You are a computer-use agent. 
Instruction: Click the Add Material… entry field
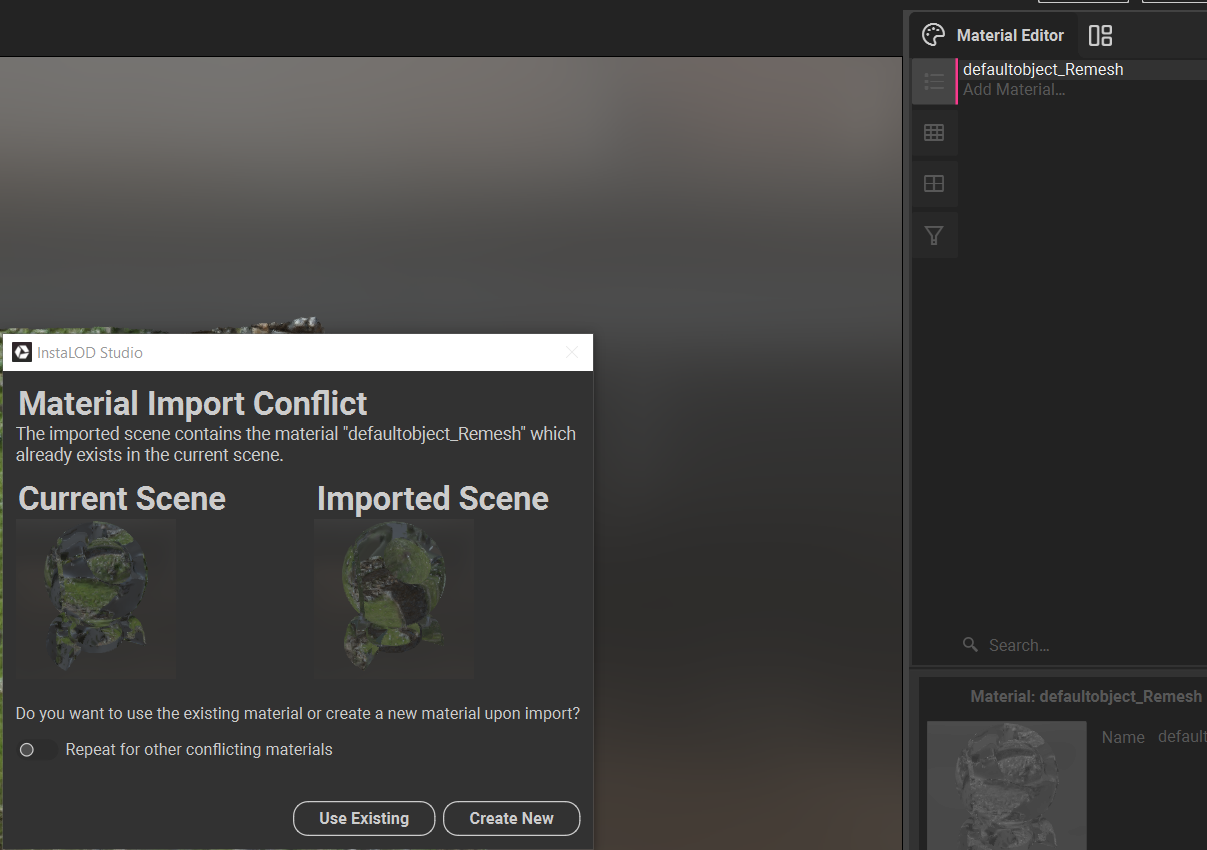click(x=1014, y=90)
